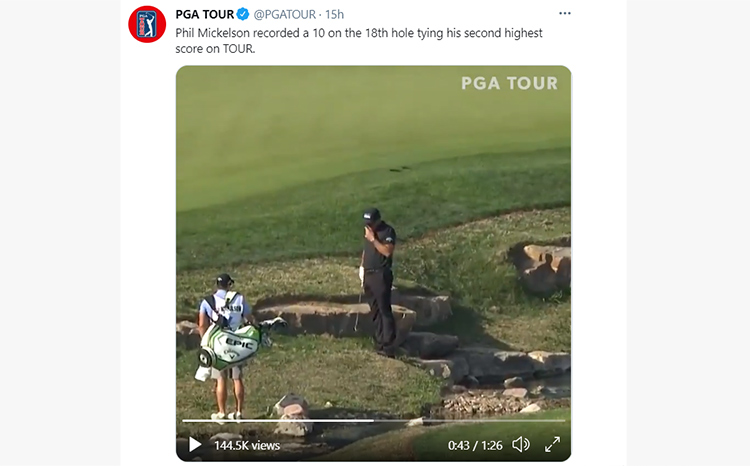Click the PGA TOUR account name

pos(204,14)
